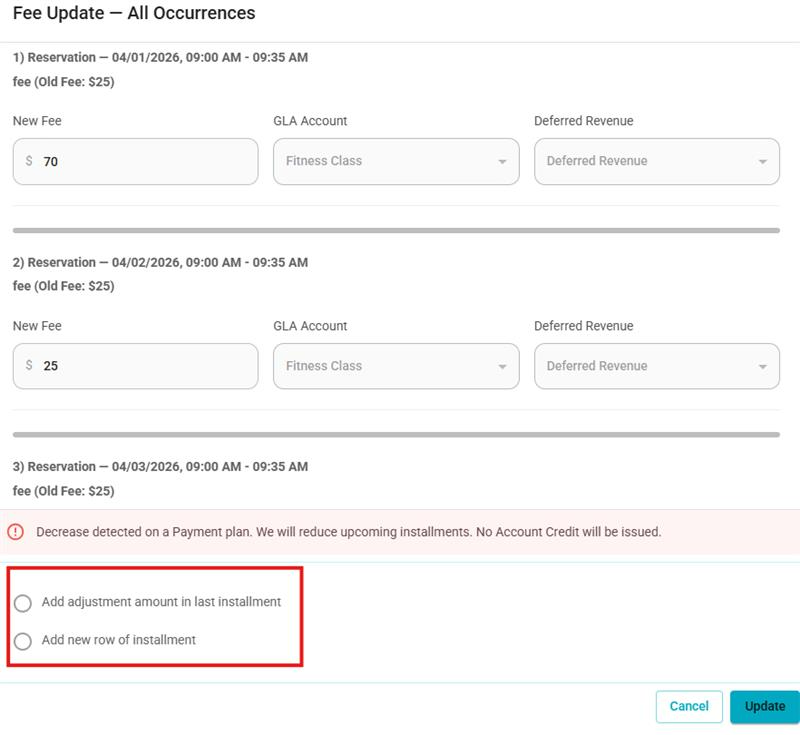The height and width of the screenshot is (735, 800).
Task: Click the red warning icon in payment plan alert
Action: point(16,531)
